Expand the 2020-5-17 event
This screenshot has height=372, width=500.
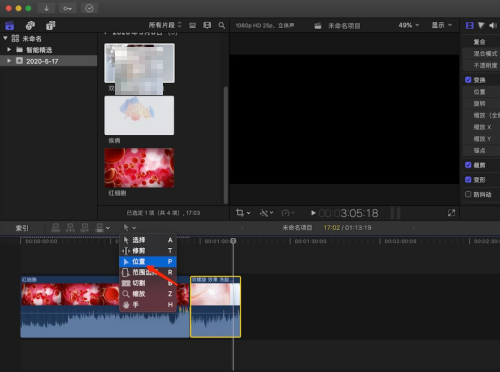(x=9, y=61)
